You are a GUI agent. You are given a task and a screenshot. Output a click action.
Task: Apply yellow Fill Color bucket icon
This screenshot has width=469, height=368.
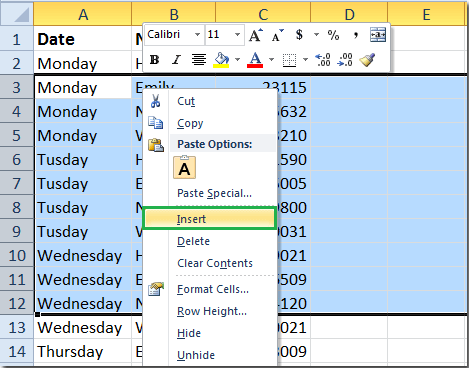click(x=221, y=60)
